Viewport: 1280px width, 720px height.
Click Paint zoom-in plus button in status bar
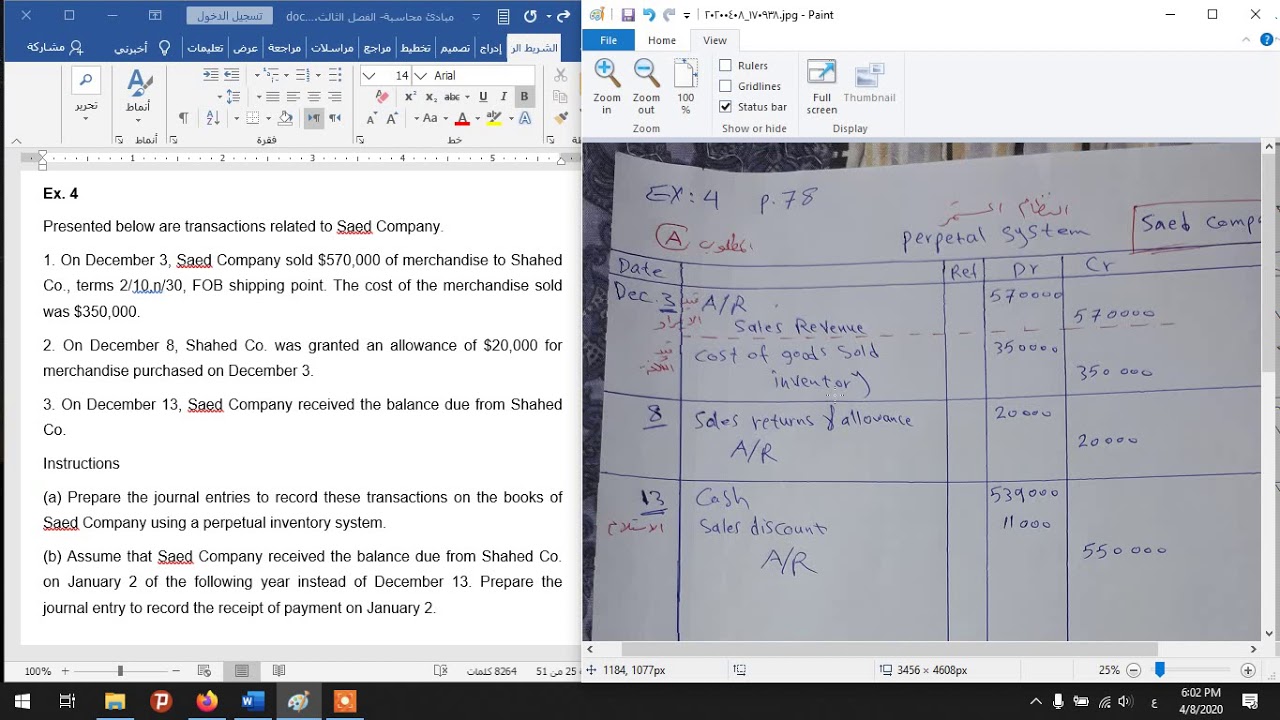pos(1248,670)
